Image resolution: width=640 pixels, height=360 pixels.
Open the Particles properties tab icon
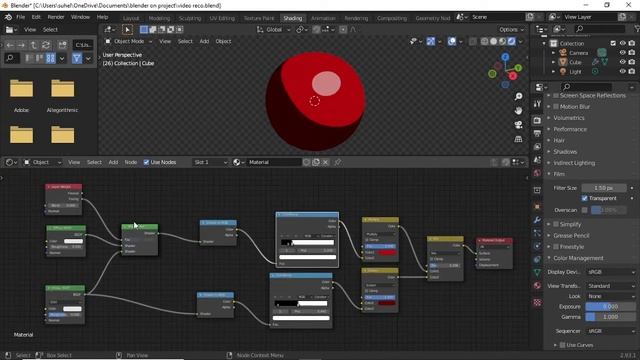point(537,233)
